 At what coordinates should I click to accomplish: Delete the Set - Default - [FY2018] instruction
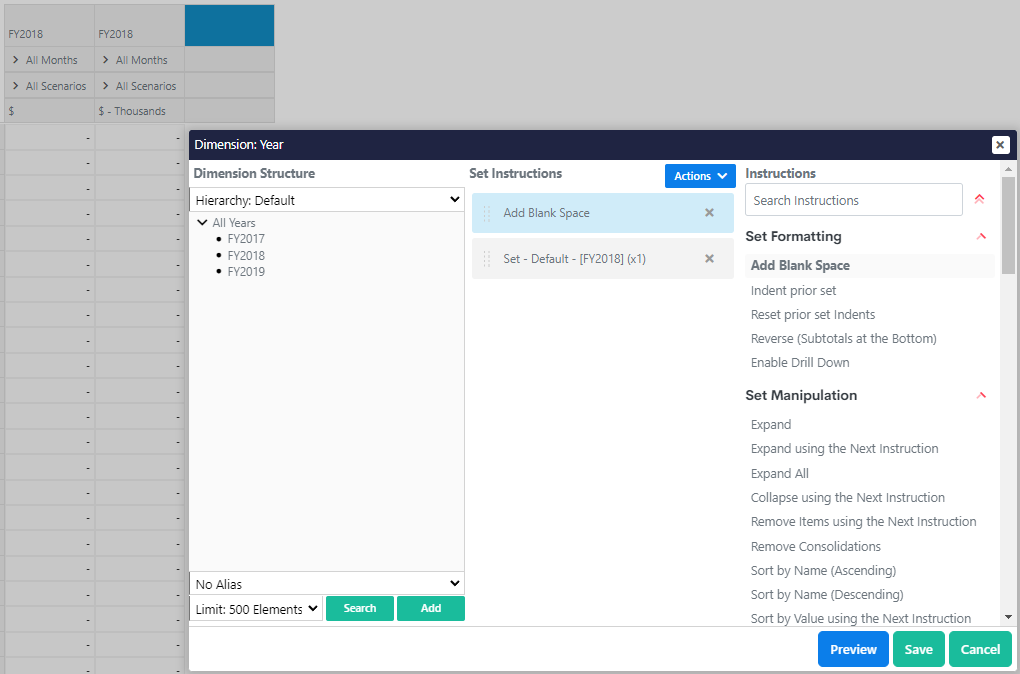[709, 259]
